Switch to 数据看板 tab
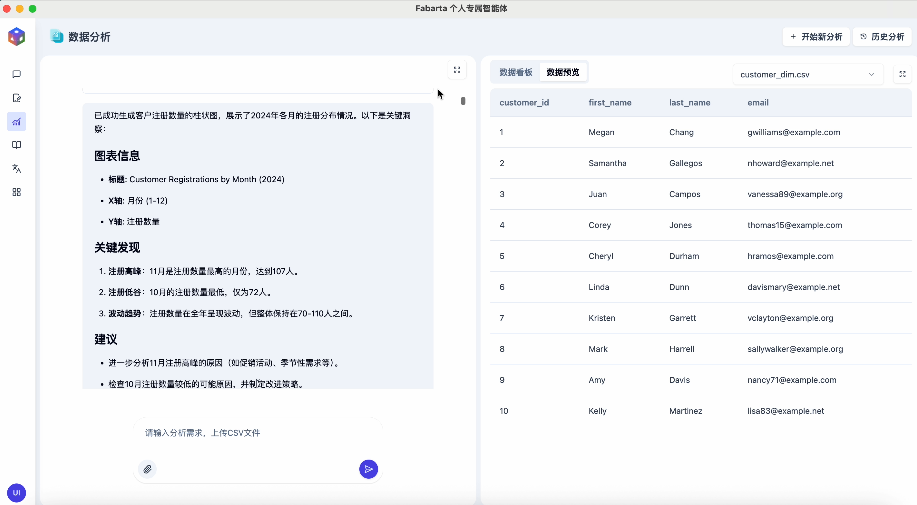 [x=516, y=72]
